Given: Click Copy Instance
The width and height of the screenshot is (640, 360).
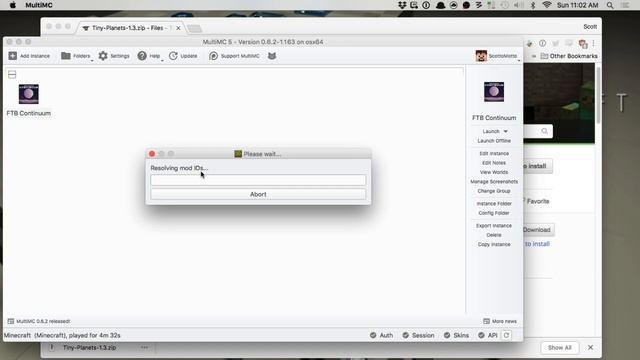Looking at the screenshot, I should (494, 244).
